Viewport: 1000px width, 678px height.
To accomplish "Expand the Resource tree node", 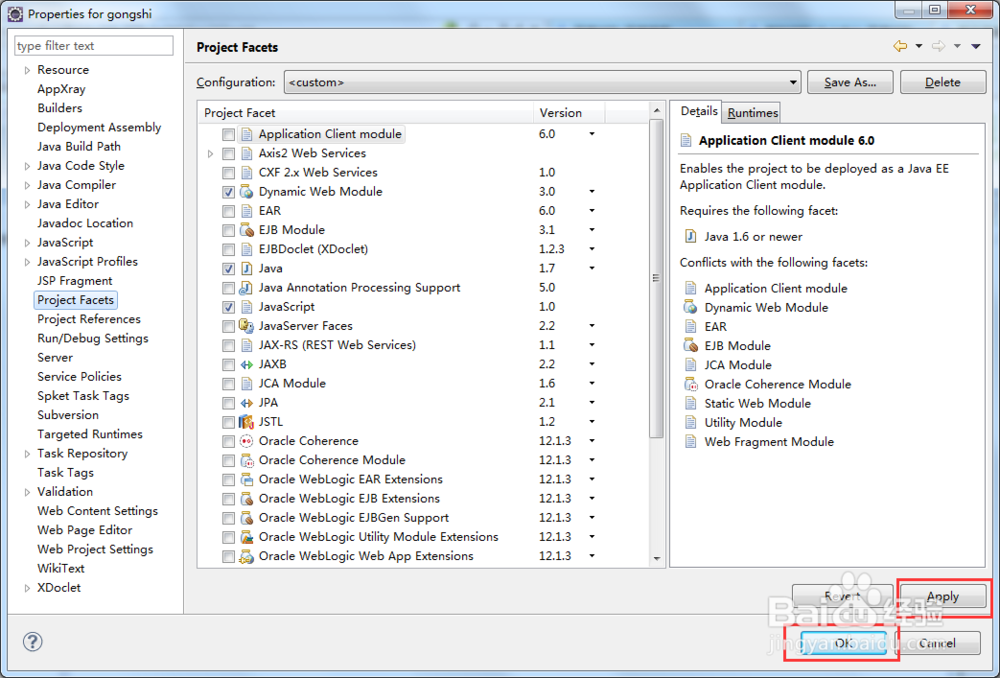I will pyautogui.click(x=27, y=70).
